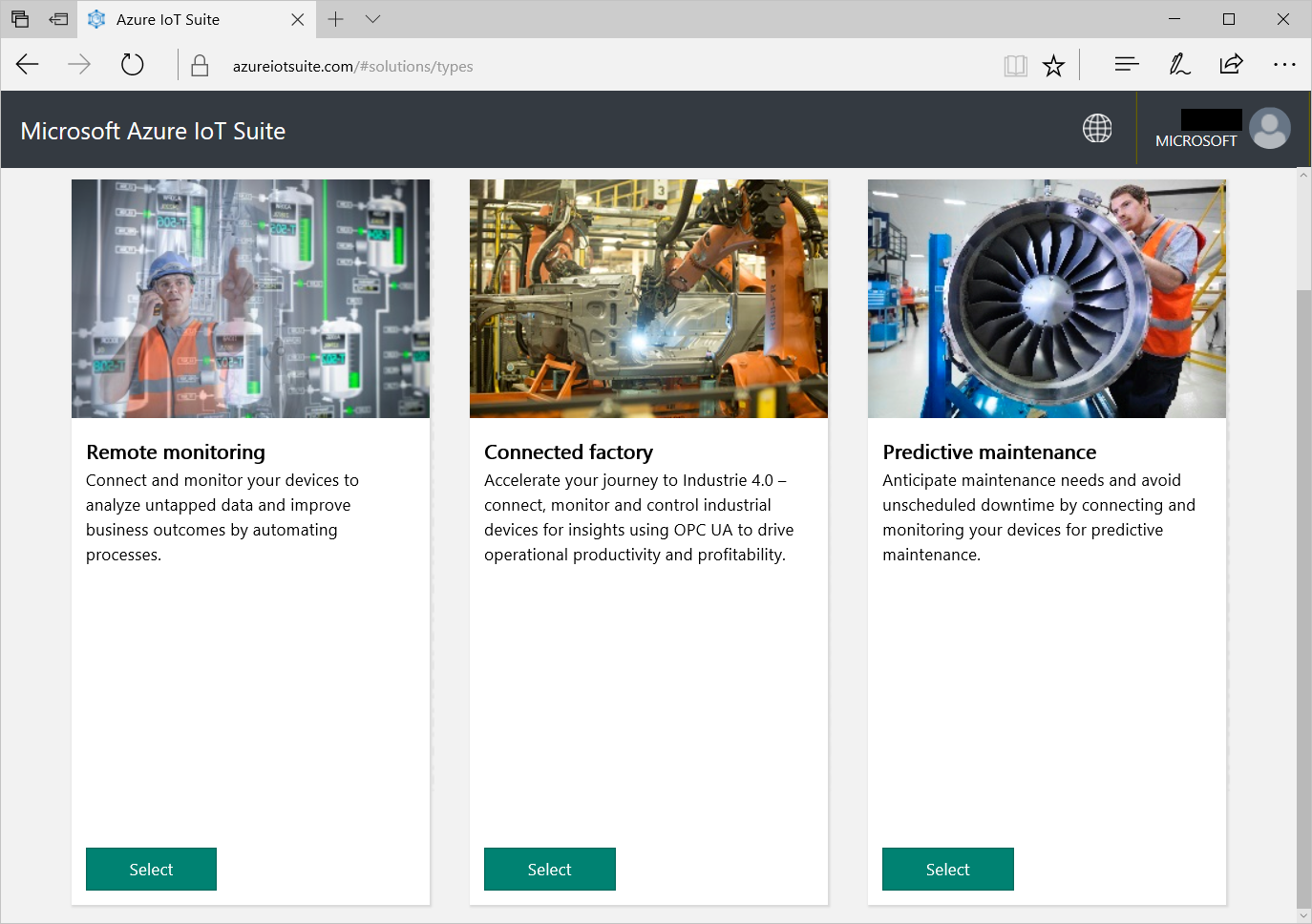The width and height of the screenshot is (1312, 924).
Task: Go back to the previous page
Action: 28,65
